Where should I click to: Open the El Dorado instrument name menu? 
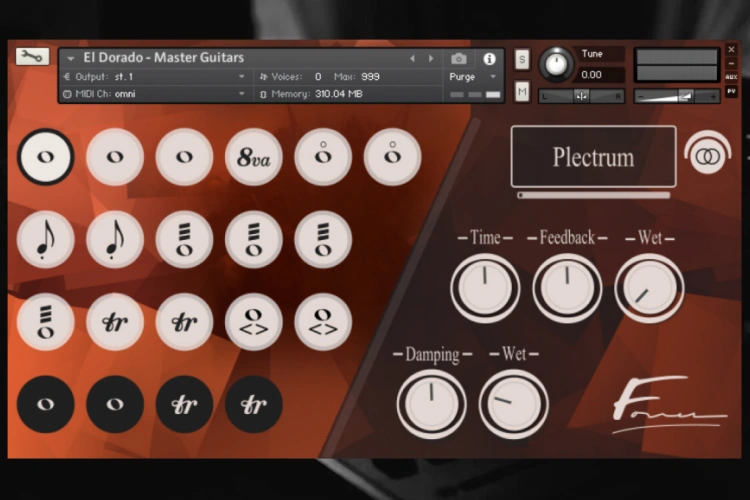pos(160,58)
